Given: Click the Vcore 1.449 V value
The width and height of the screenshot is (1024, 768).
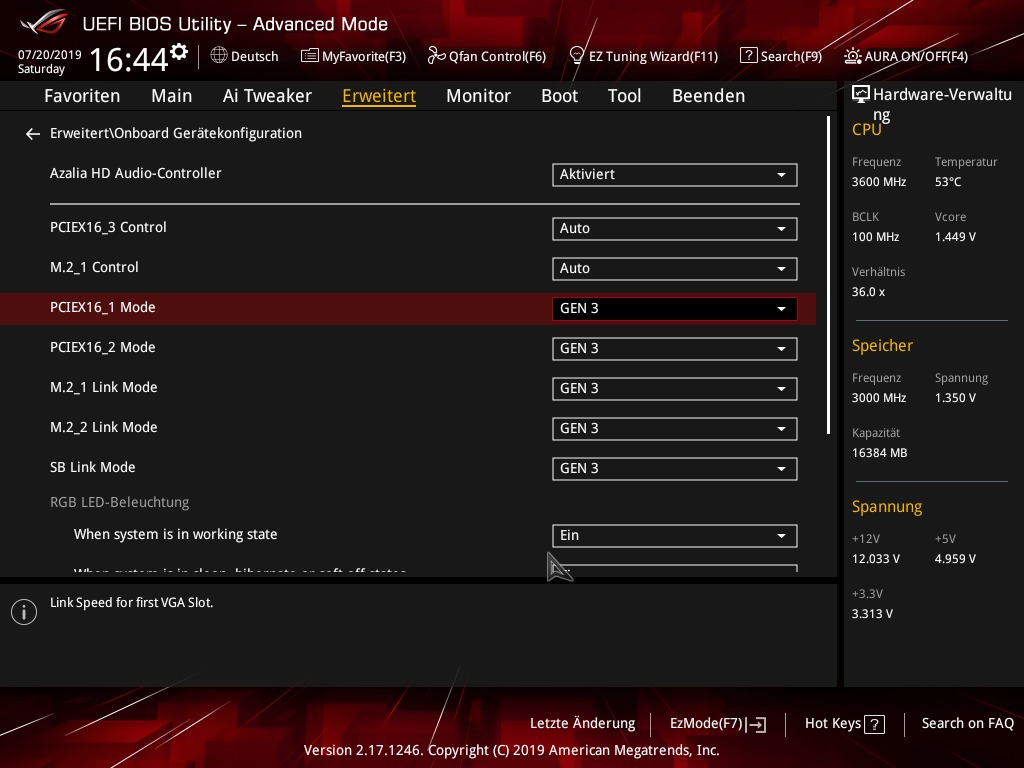Looking at the screenshot, I should click(955, 237).
